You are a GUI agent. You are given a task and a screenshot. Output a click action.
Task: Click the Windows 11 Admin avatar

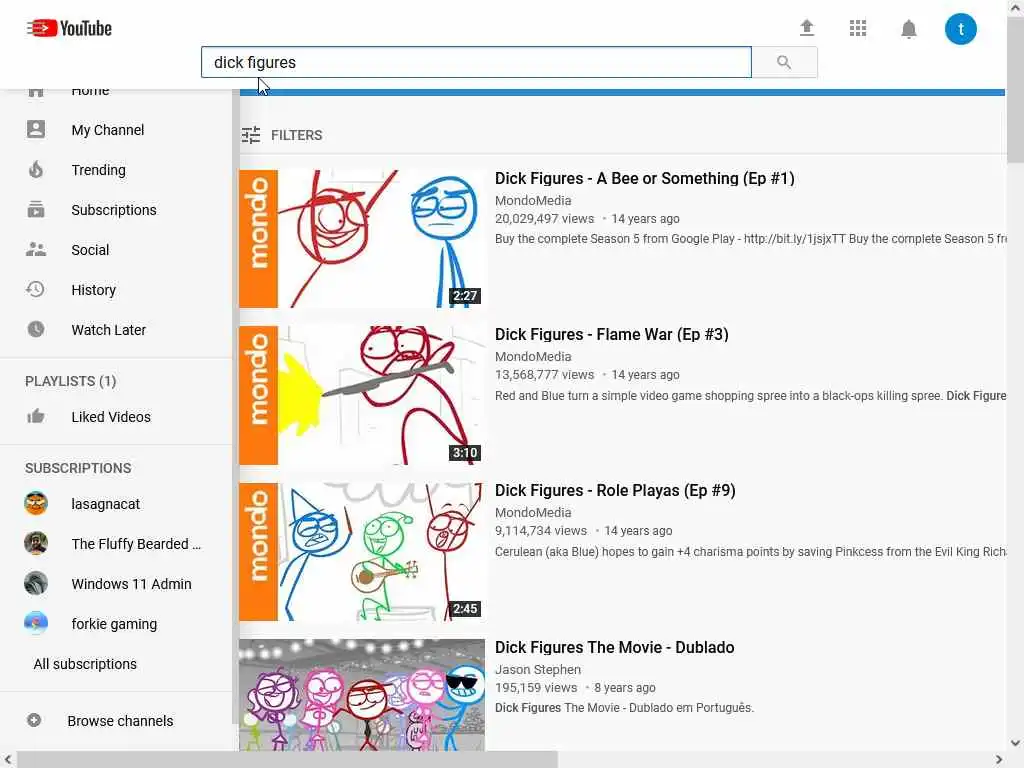(36, 583)
